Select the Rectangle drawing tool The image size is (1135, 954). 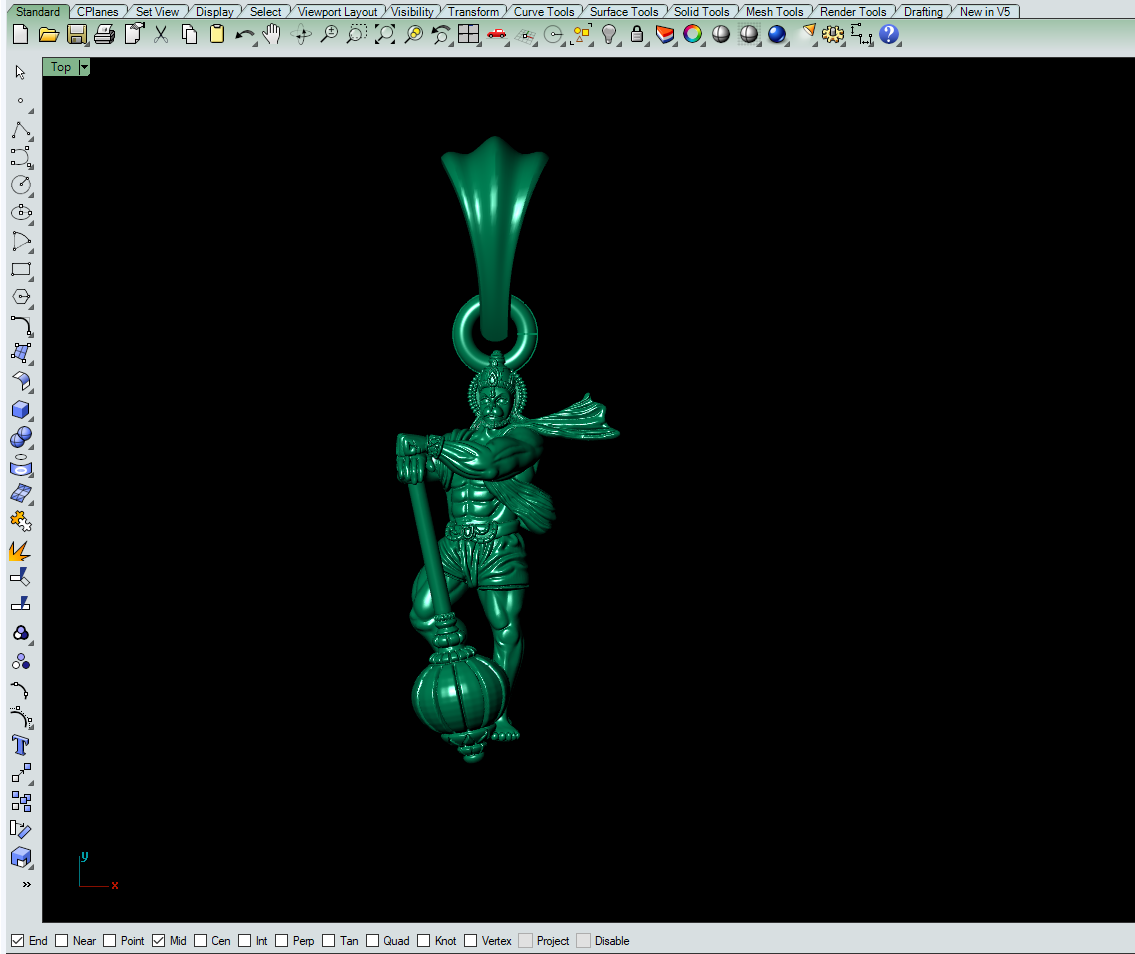click(20, 269)
